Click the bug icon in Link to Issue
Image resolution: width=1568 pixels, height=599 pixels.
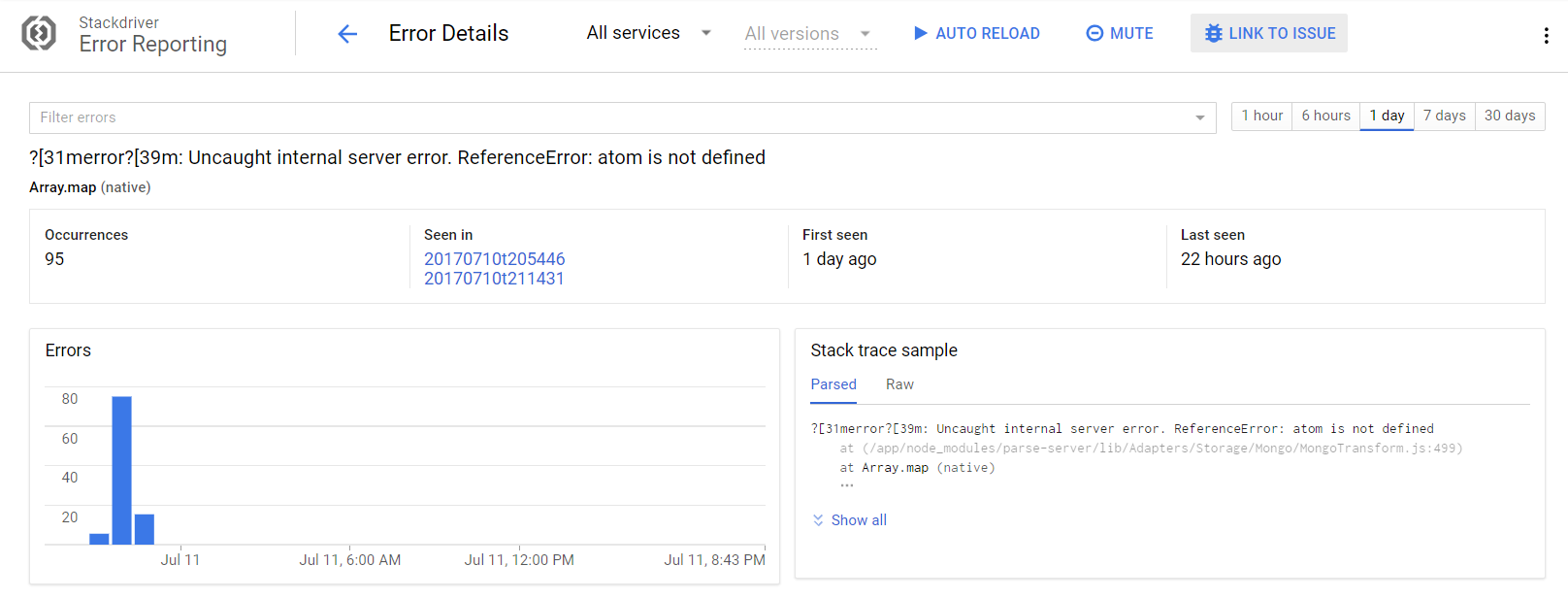[x=1213, y=33]
